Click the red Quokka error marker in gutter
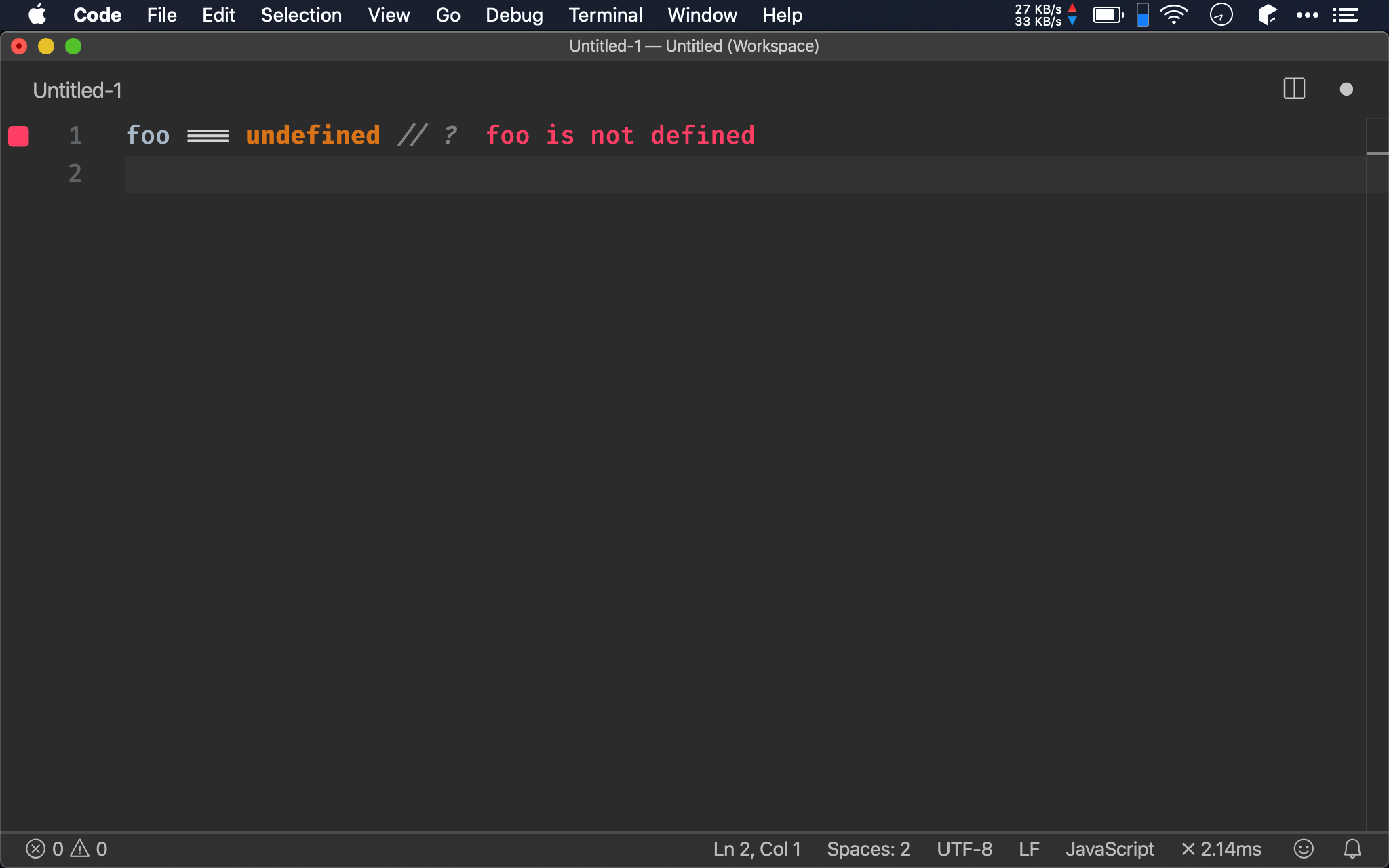Viewport: 1389px width, 868px height. click(x=18, y=136)
